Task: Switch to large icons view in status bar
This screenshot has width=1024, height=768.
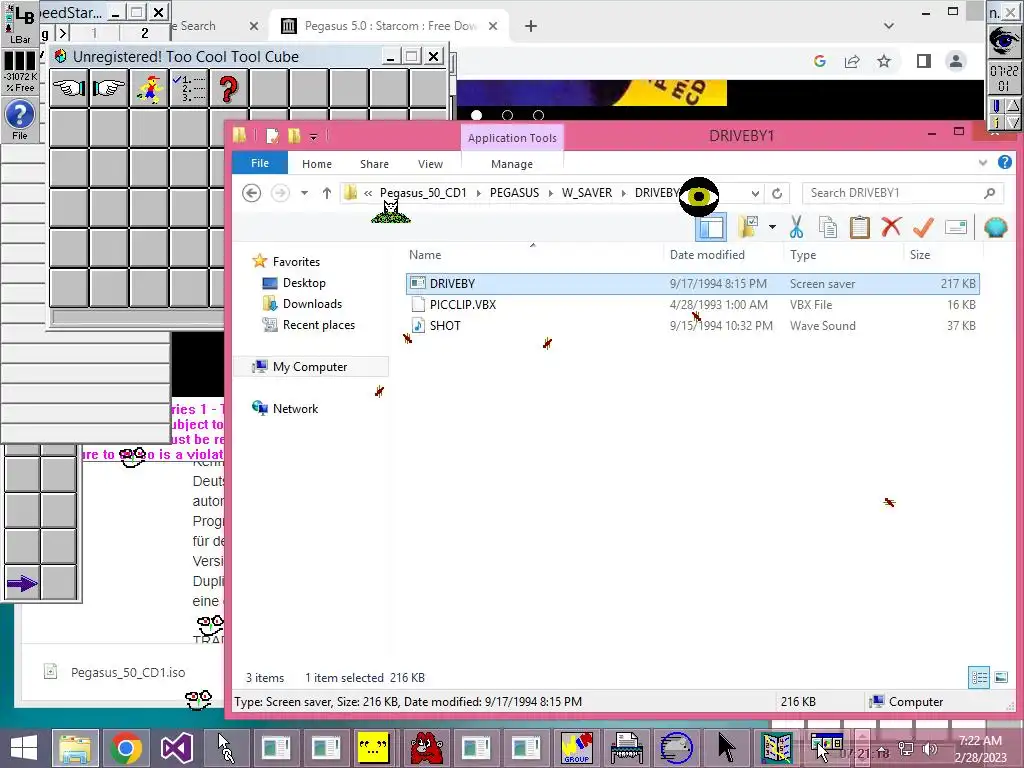Action: (1001, 677)
